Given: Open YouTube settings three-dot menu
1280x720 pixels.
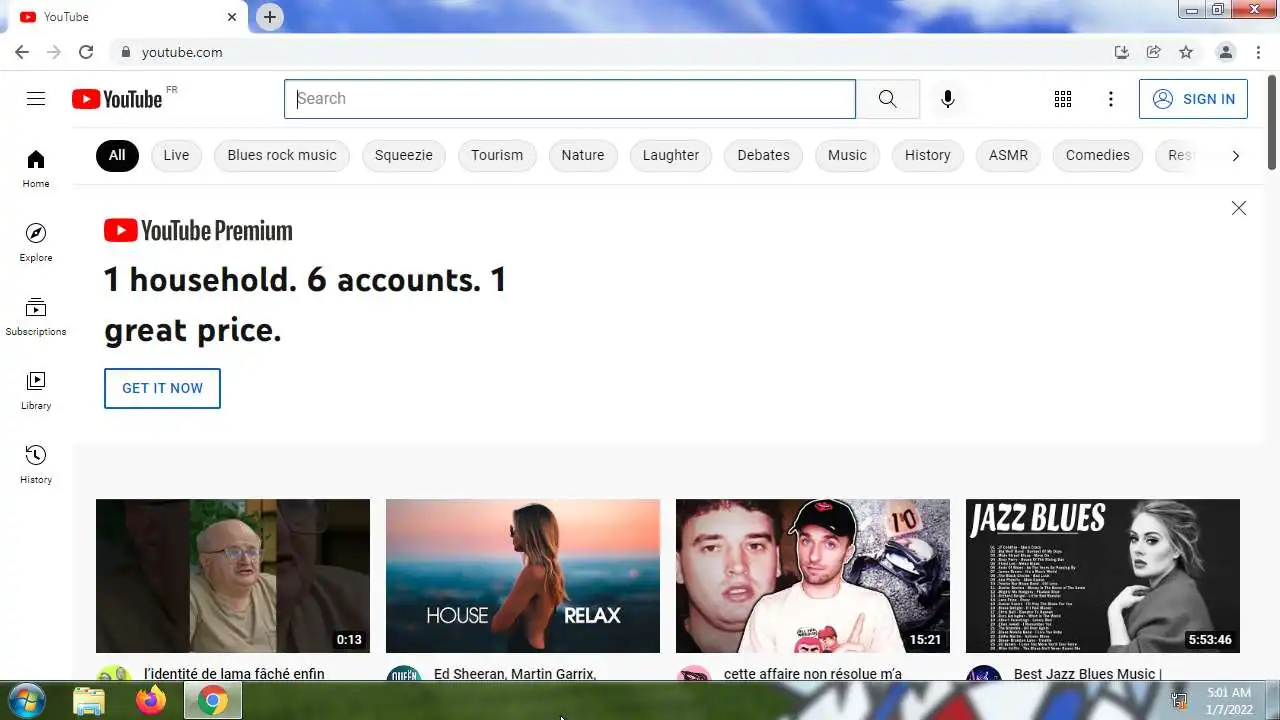Looking at the screenshot, I should pyautogui.click(x=1111, y=99).
